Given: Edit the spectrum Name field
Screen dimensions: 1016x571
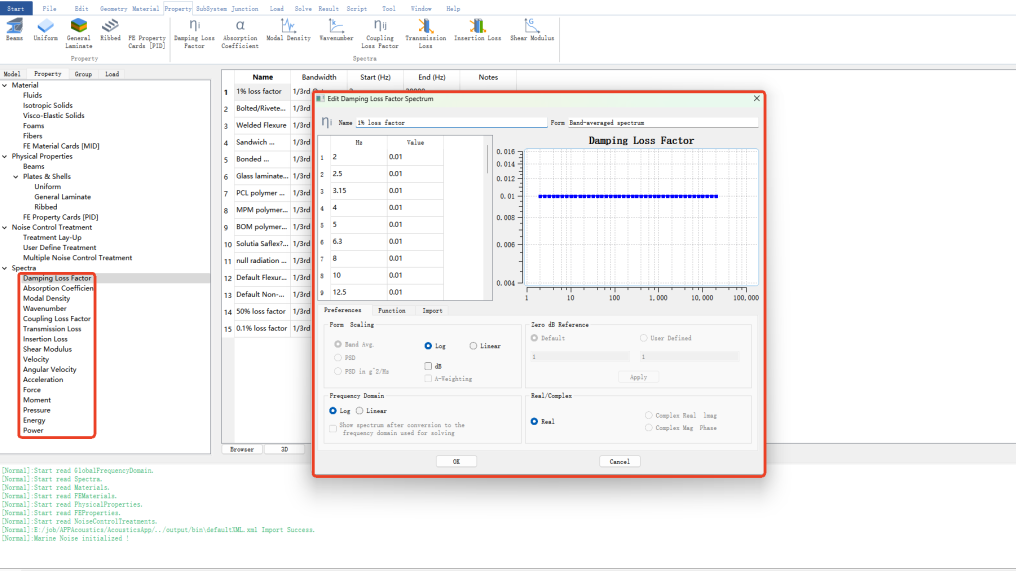Looking at the screenshot, I should [451, 122].
